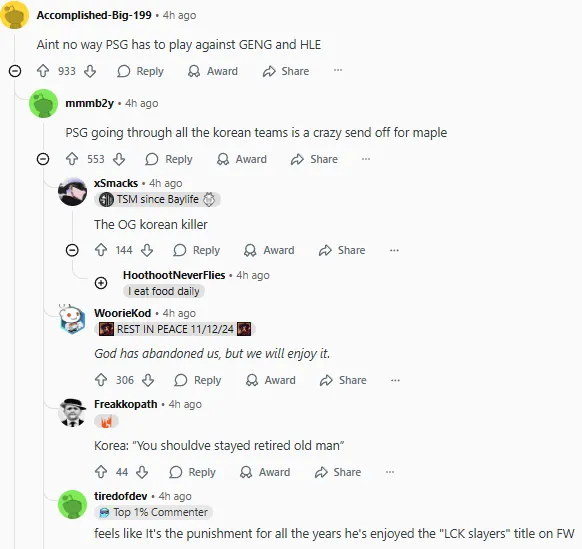Image resolution: width=582 pixels, height=549 pixels.
Task: Reply to Accomplished-Big-199's top comment
Action: click(x=140, y=71)
